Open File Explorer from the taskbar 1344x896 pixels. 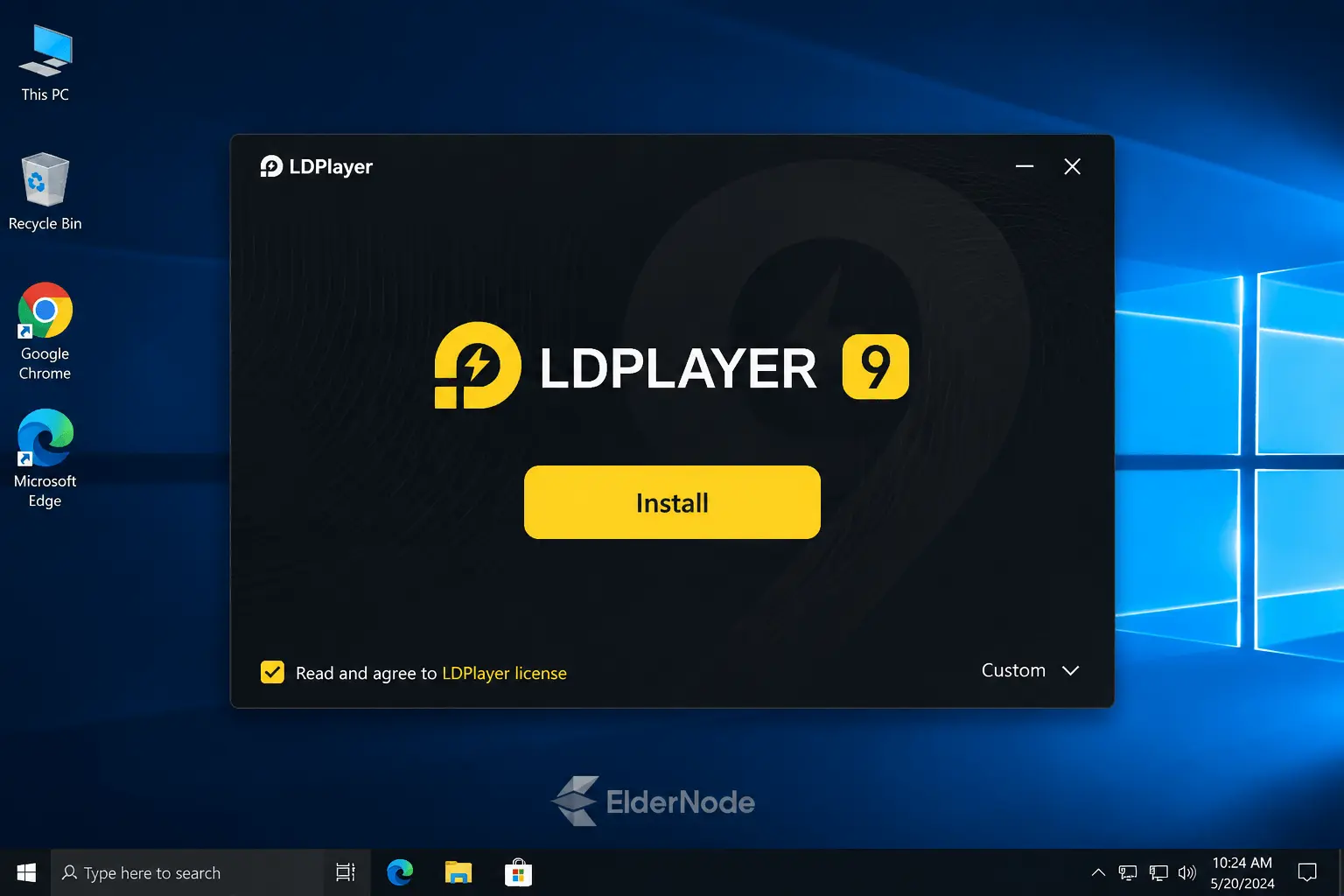pyautogui.click(x=458, y=872)
